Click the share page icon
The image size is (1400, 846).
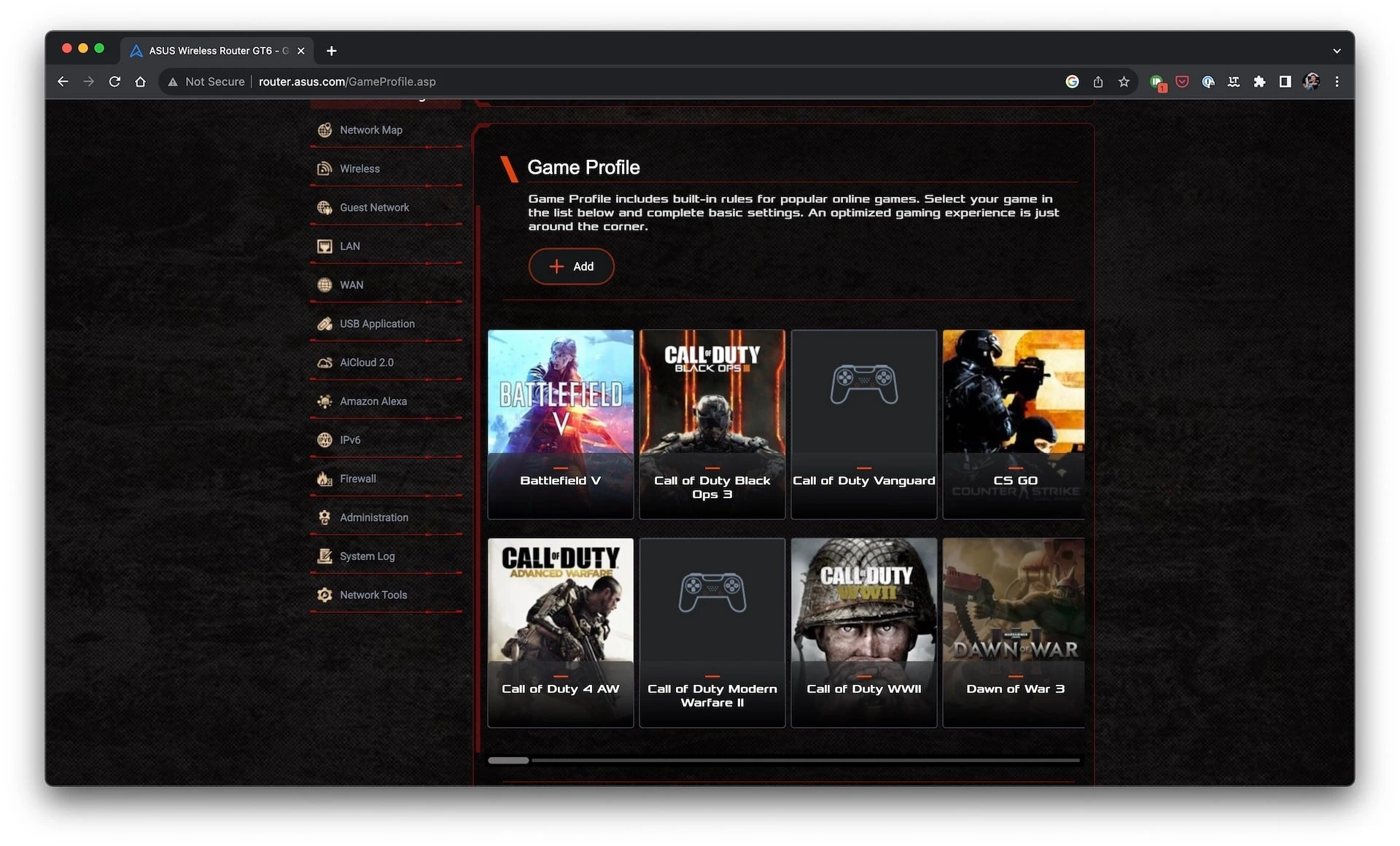pos(1098,82)
